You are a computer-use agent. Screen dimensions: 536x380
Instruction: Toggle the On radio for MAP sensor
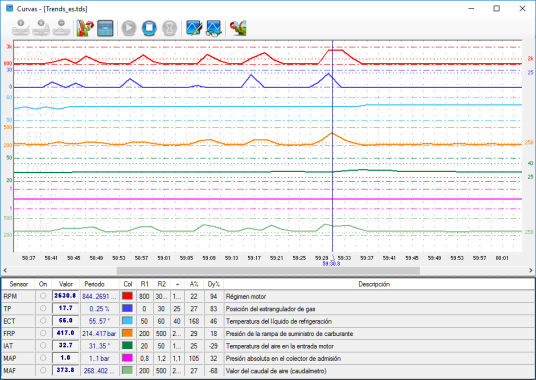pyautogui.click(x=43, y=358)
